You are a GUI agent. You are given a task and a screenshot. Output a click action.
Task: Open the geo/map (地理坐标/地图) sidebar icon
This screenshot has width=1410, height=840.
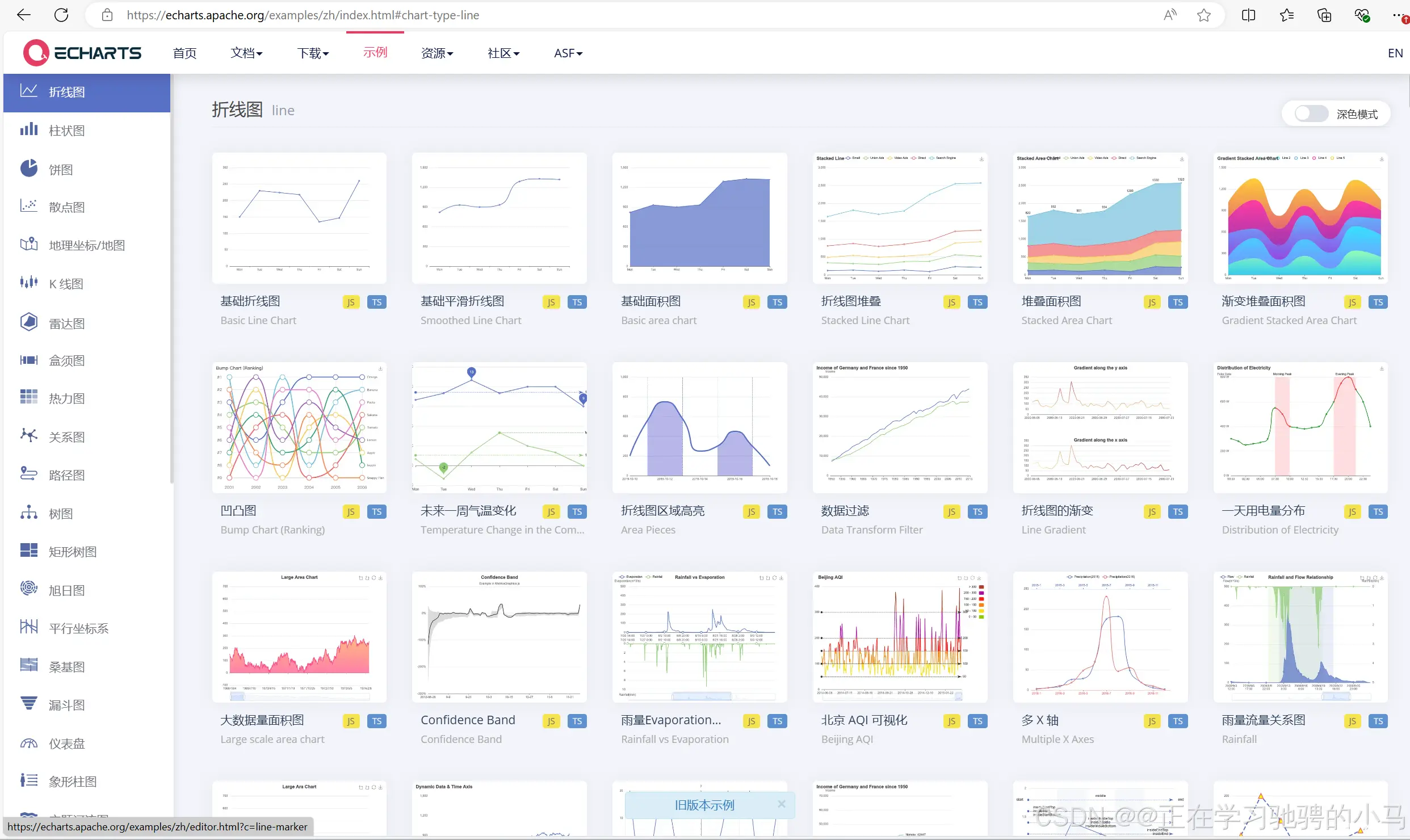click(29, 245)
